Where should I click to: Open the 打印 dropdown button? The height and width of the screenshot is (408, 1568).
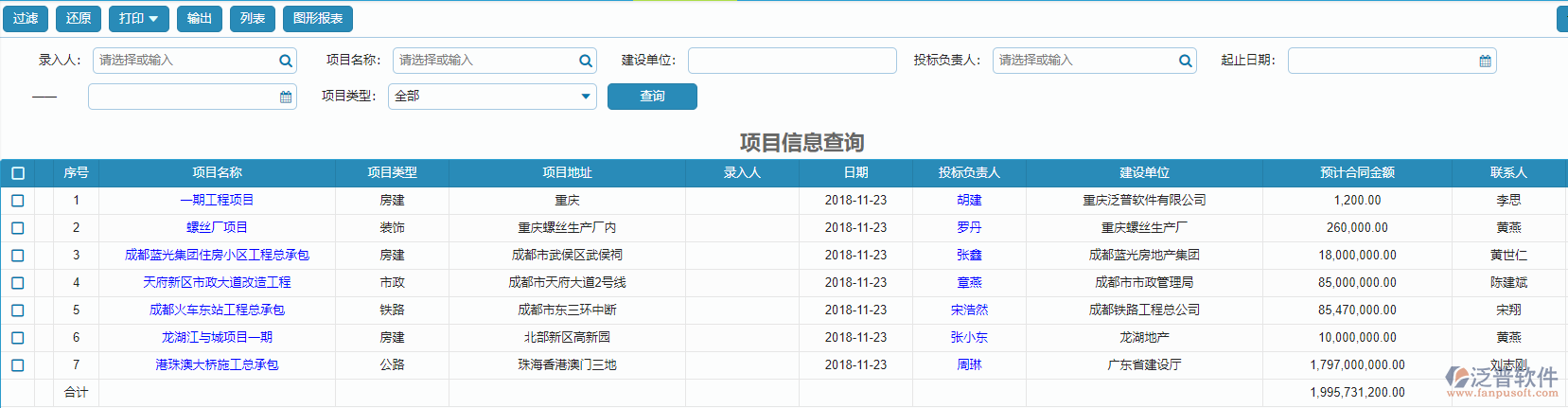139,18
